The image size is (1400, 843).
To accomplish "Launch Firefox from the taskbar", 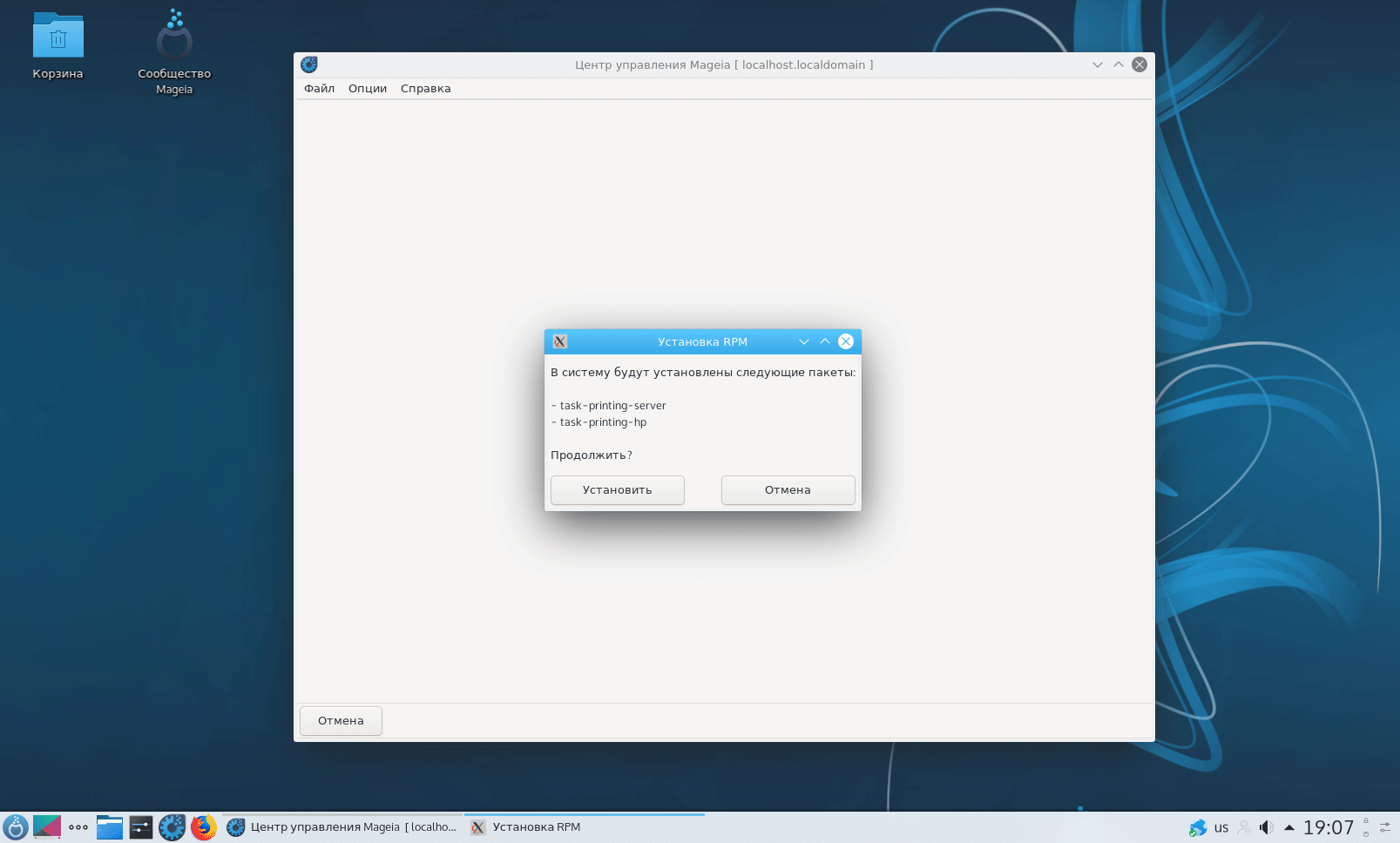I will (x=204, y=827).
